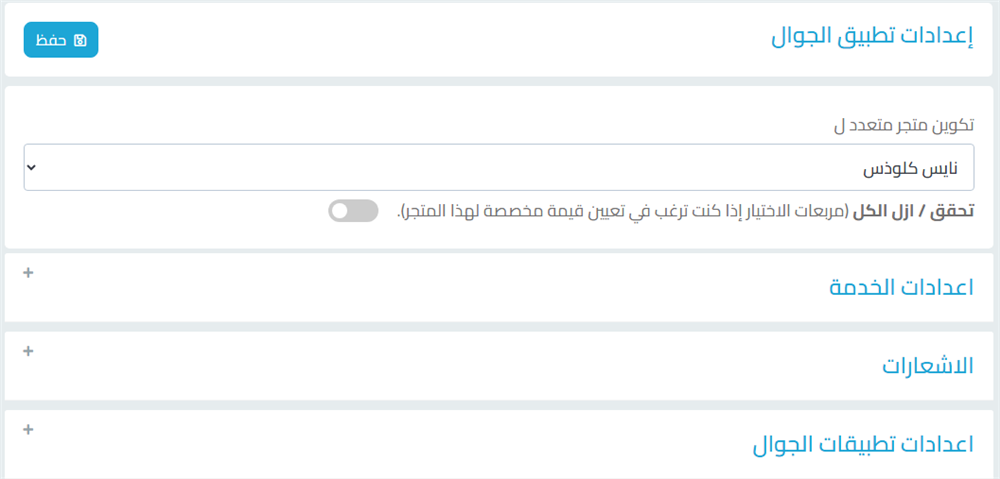Expand the اعدادات الخدمة section title
Screen dimensions: 1000x479
coord(900,287)
